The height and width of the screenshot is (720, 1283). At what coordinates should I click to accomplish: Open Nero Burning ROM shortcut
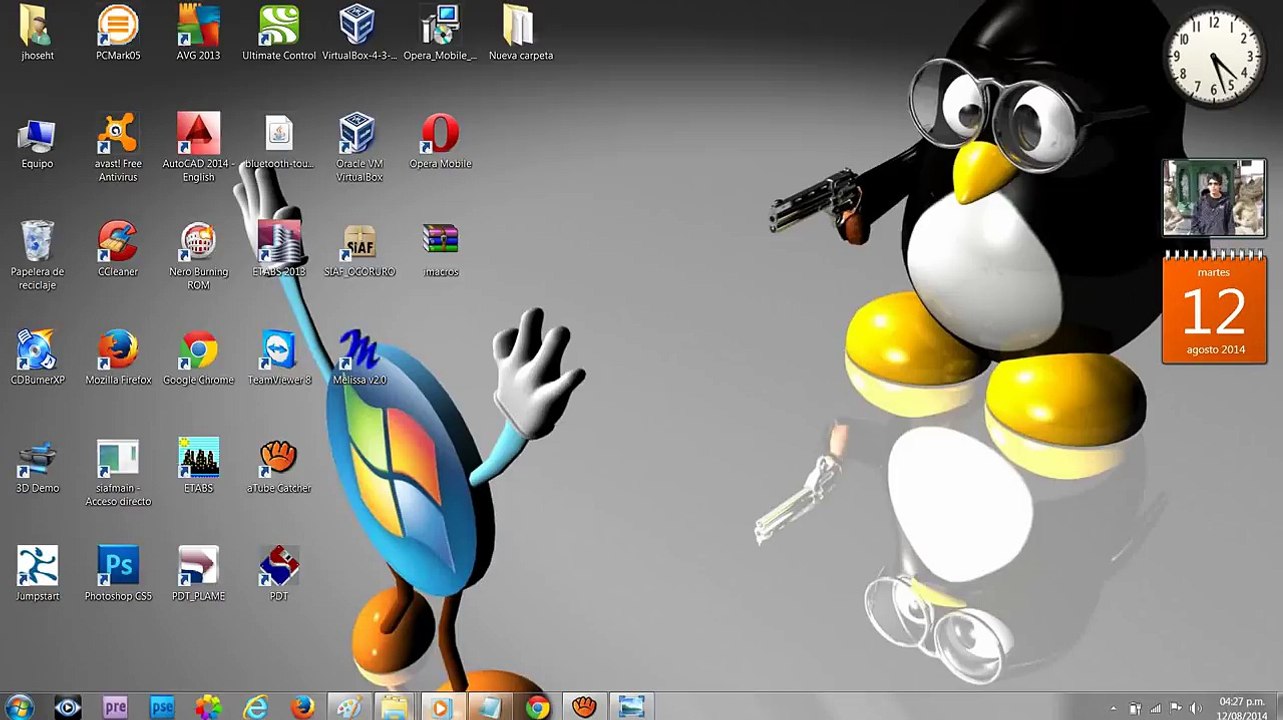coord(198,256)
